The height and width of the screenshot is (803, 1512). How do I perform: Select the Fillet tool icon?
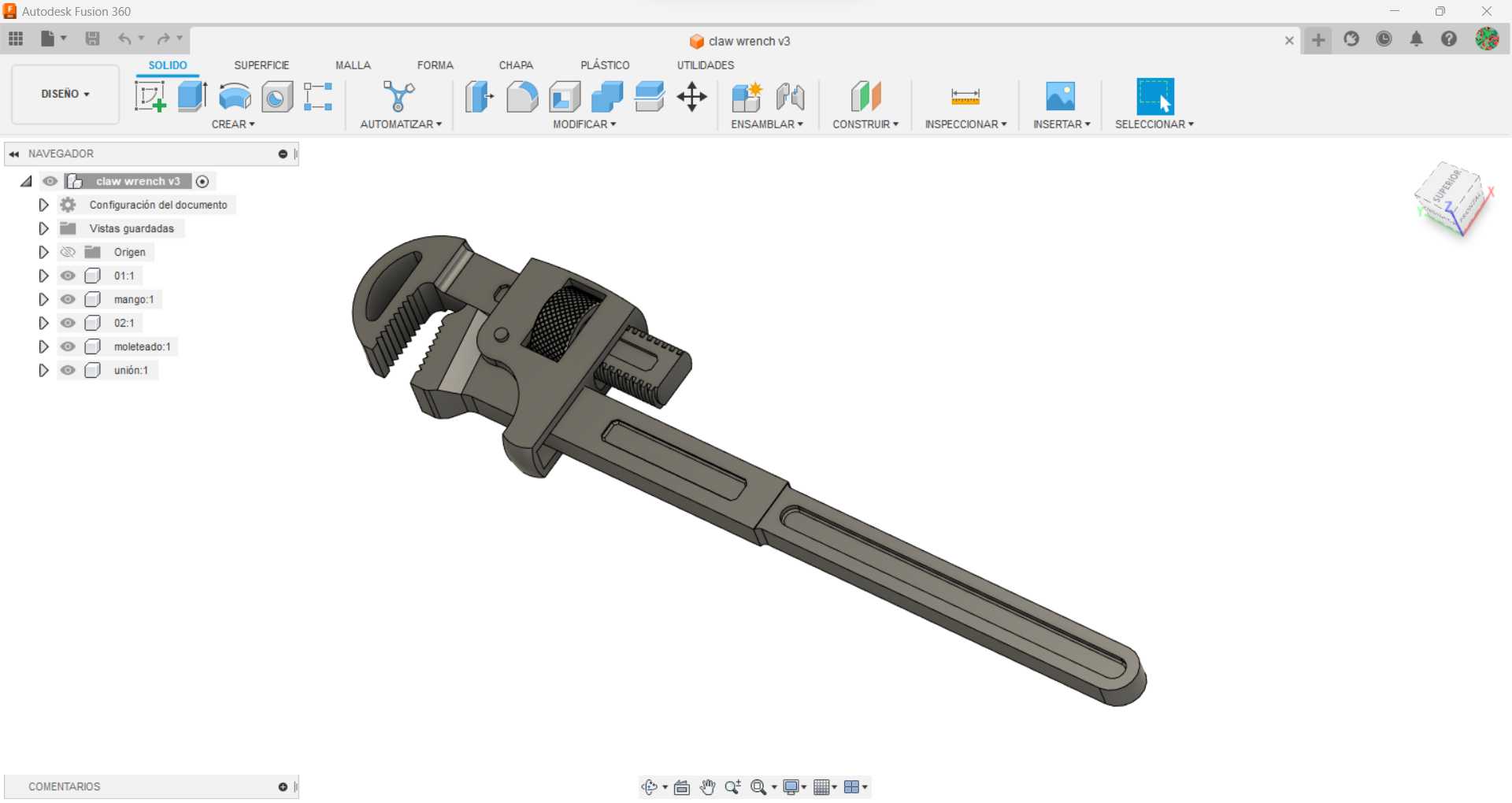pyautogui.click(x=522, y=97)
